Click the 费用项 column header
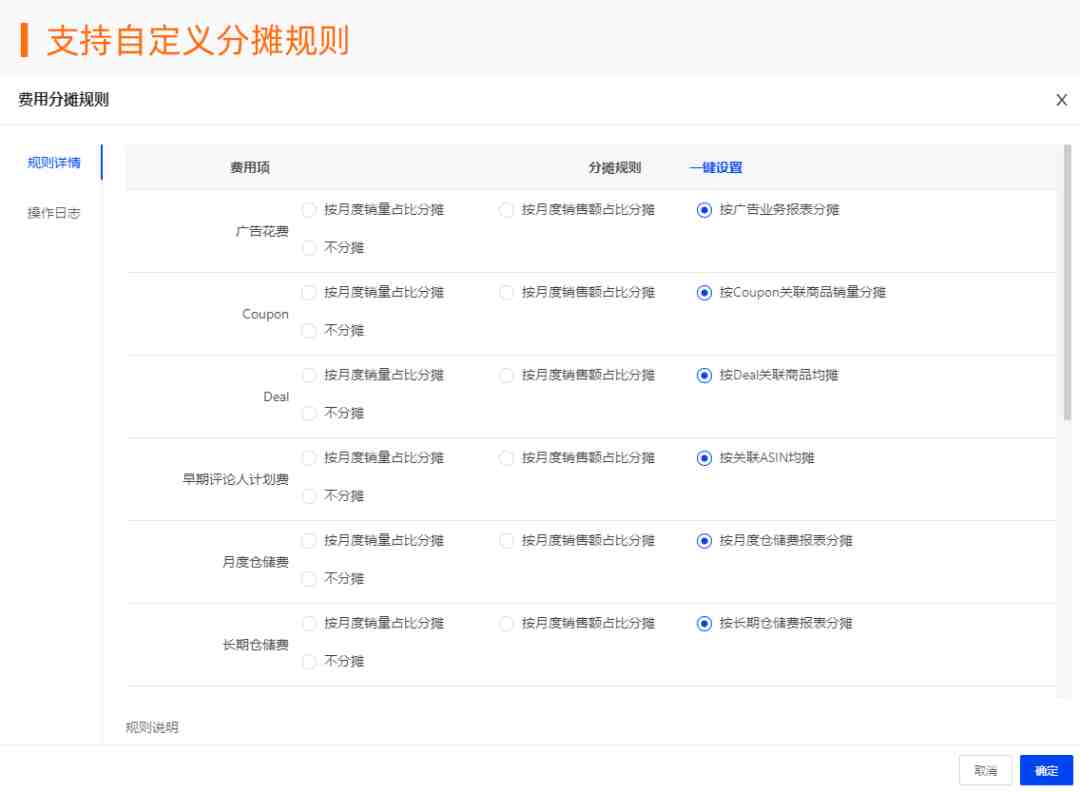1080x792 pixels. 249,167
